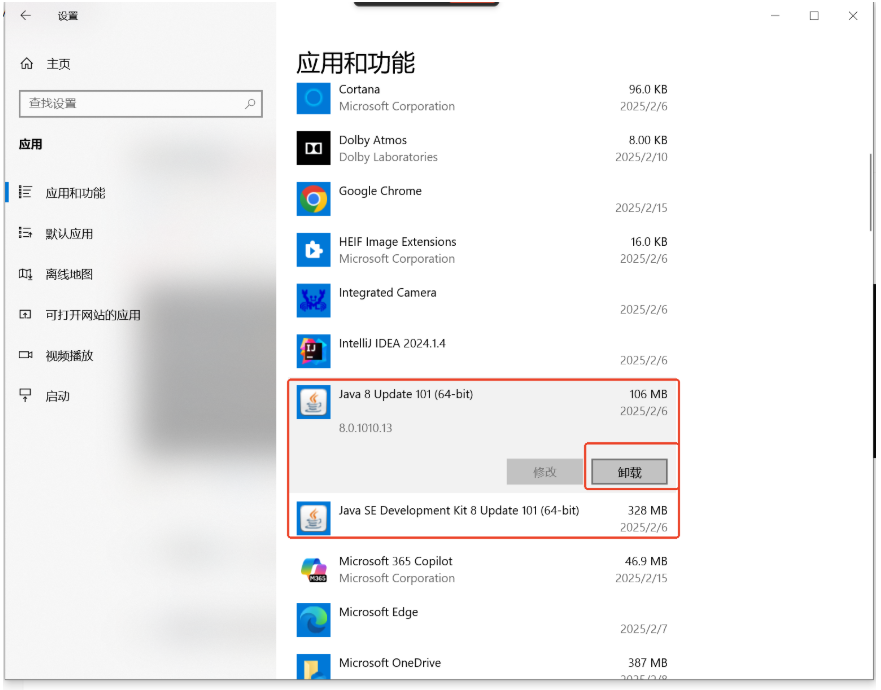Select the HEIF Image Extensions icon

click(314, 249)
